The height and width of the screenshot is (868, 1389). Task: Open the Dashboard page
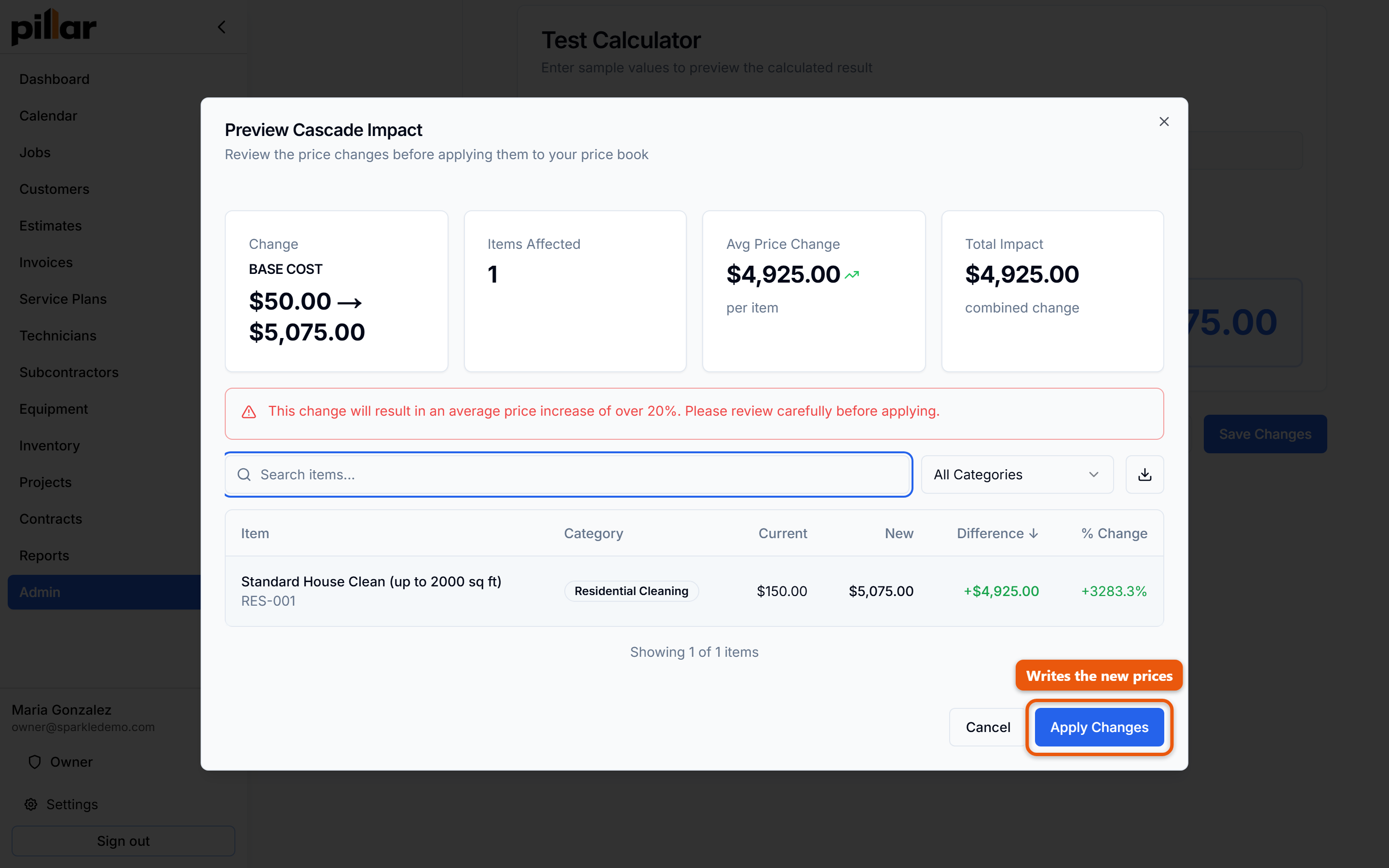pos(54,79)
